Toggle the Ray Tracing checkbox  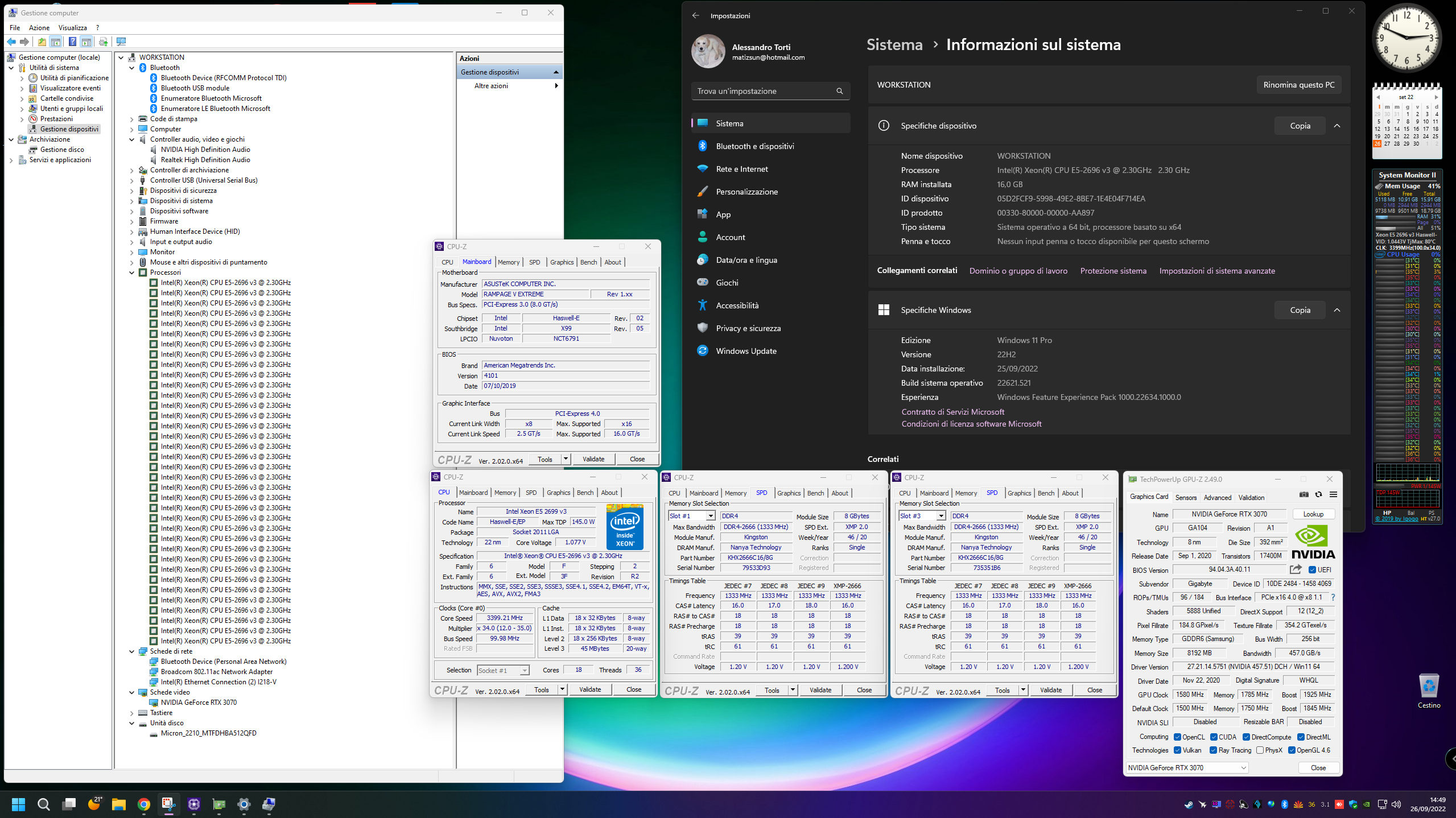click(1213, 750)
